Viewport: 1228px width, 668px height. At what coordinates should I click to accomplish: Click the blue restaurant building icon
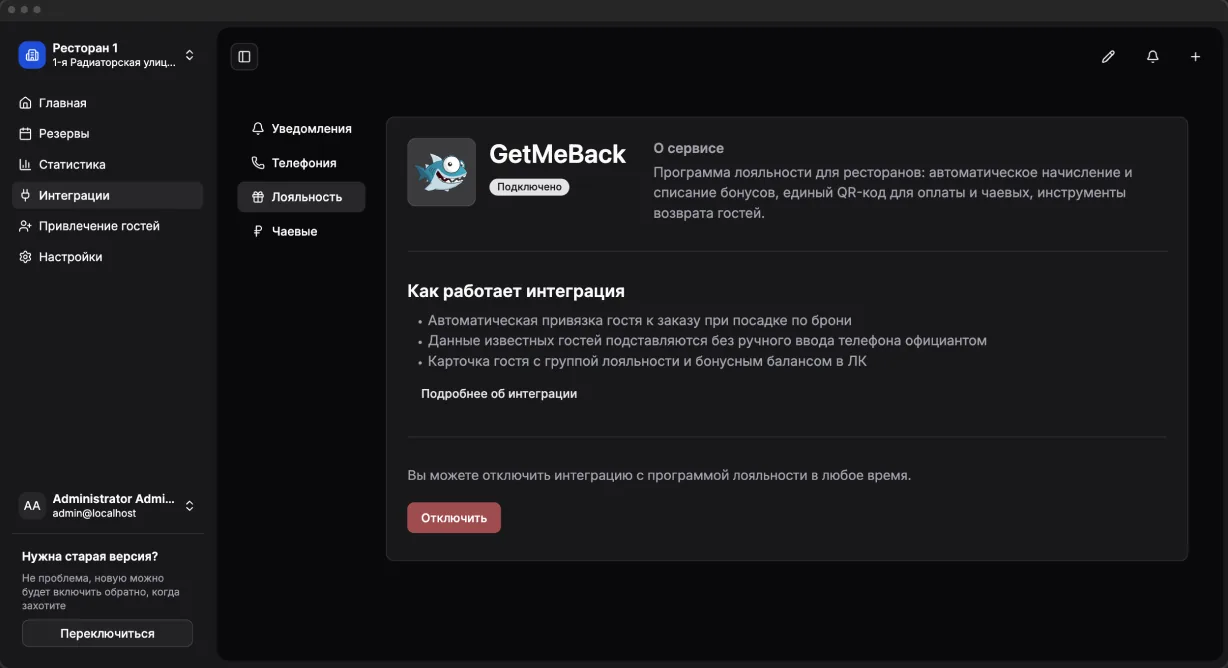pos(32,55)
